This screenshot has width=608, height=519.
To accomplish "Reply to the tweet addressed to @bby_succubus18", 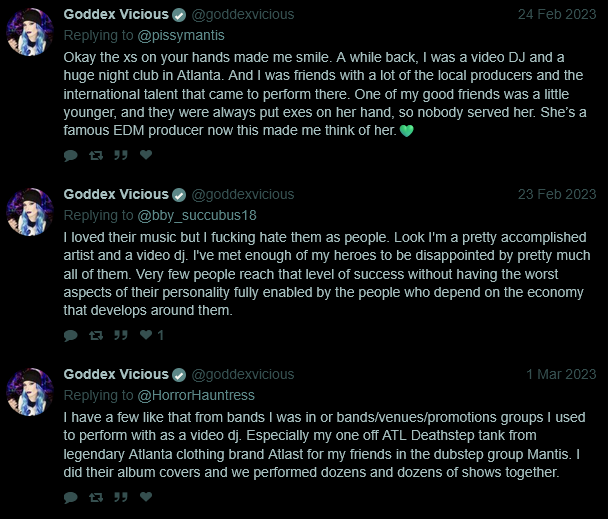I will click(x=70, y=335).
